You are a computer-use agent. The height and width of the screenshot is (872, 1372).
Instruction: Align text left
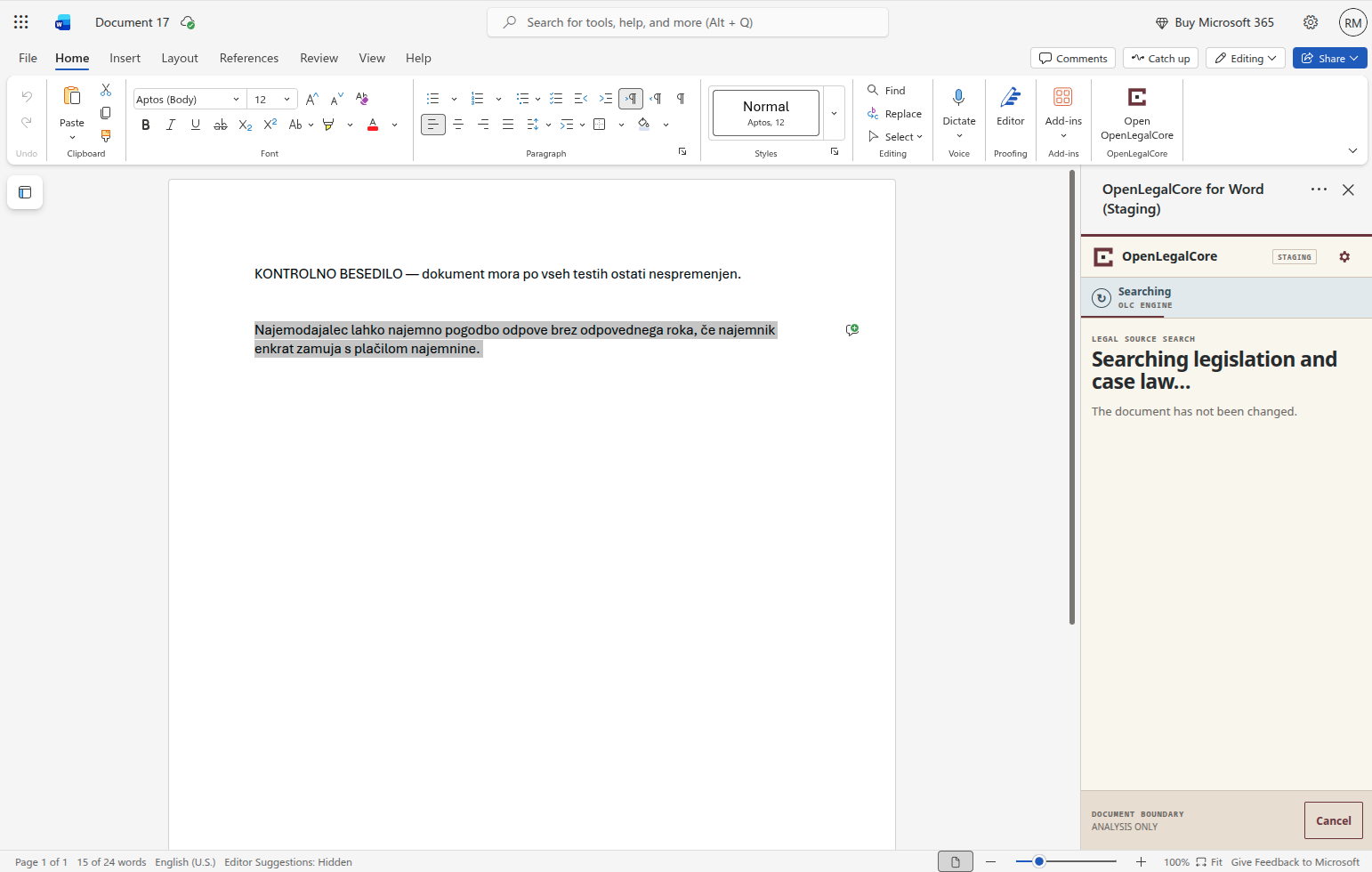[432, 125]
